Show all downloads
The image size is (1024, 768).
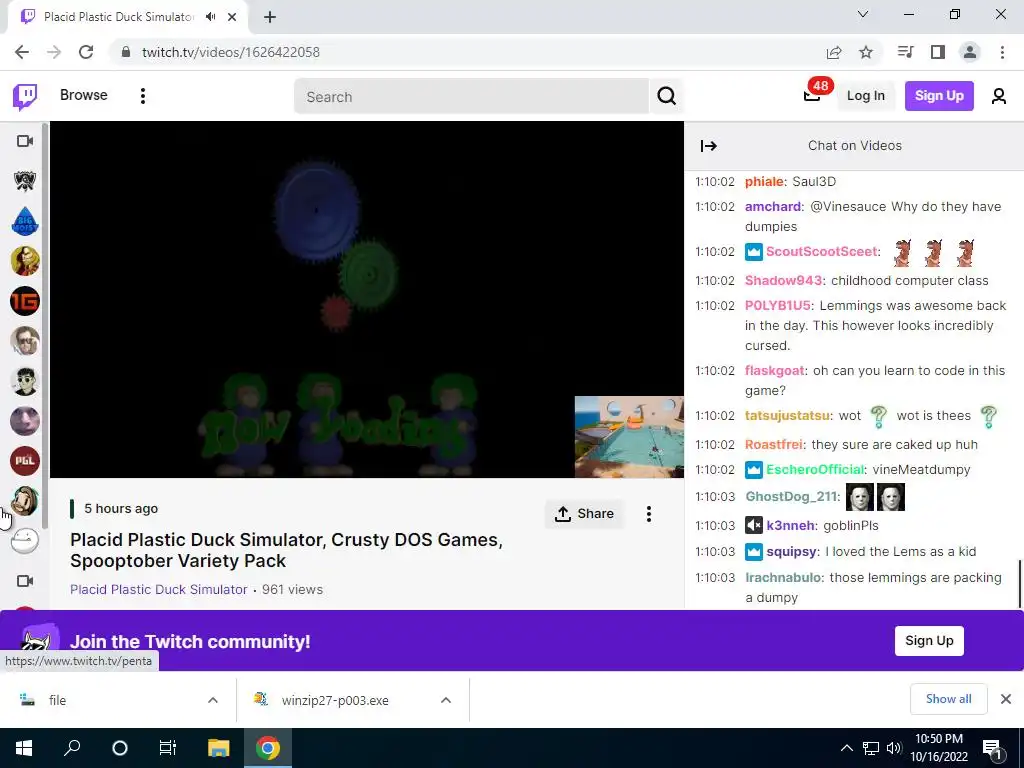tap(948, 699)
